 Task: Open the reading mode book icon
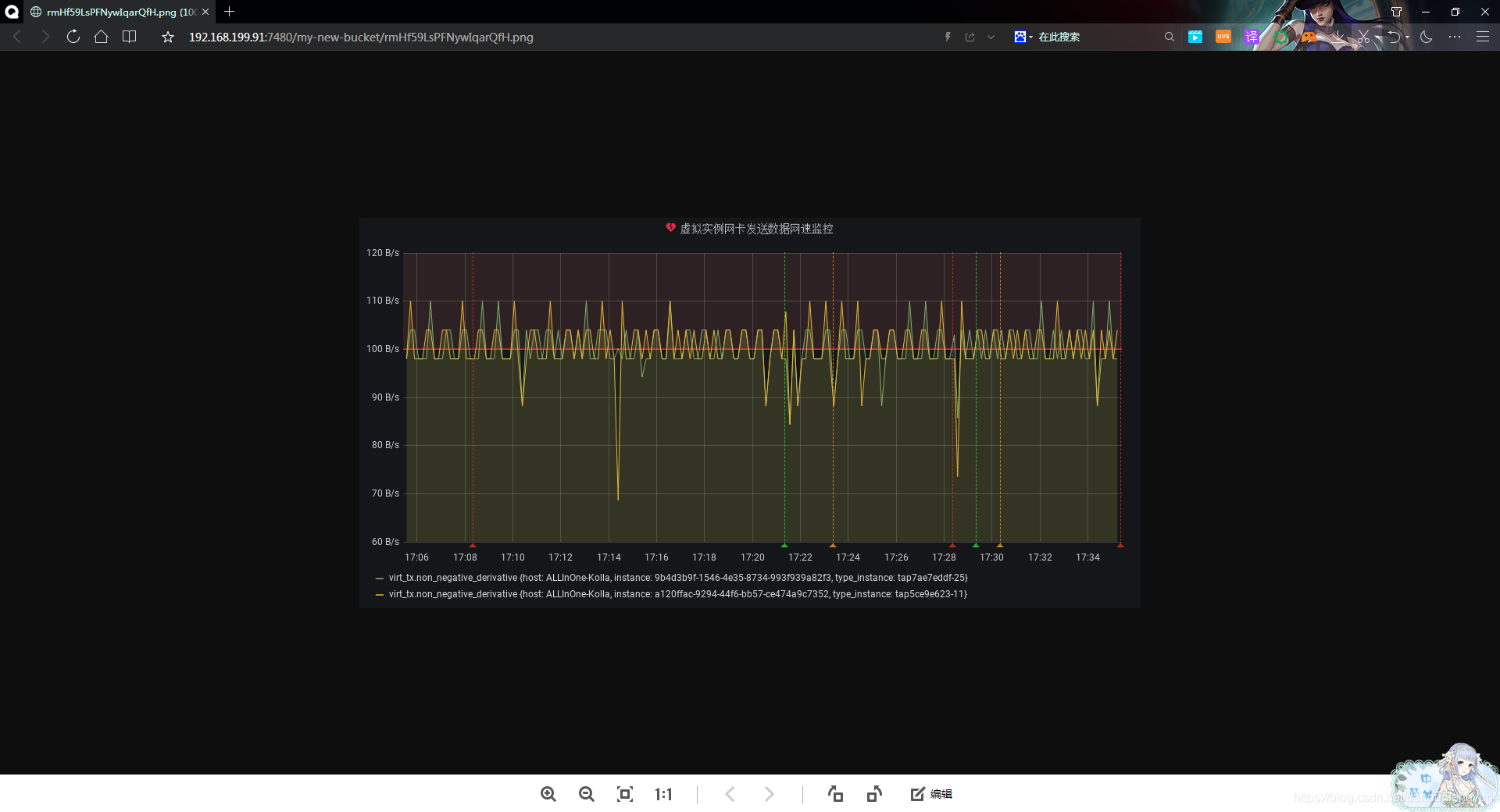[129, 37]
